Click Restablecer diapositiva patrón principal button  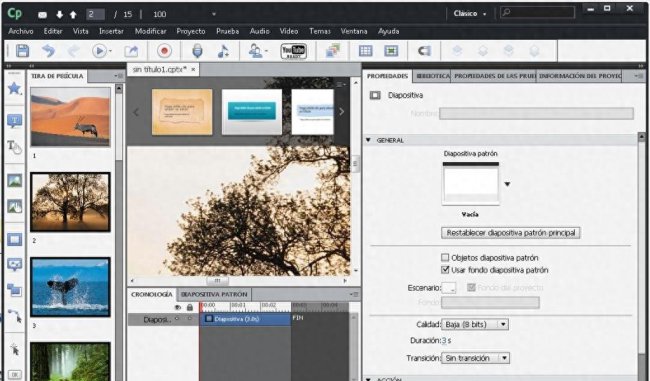coord(511,233)
